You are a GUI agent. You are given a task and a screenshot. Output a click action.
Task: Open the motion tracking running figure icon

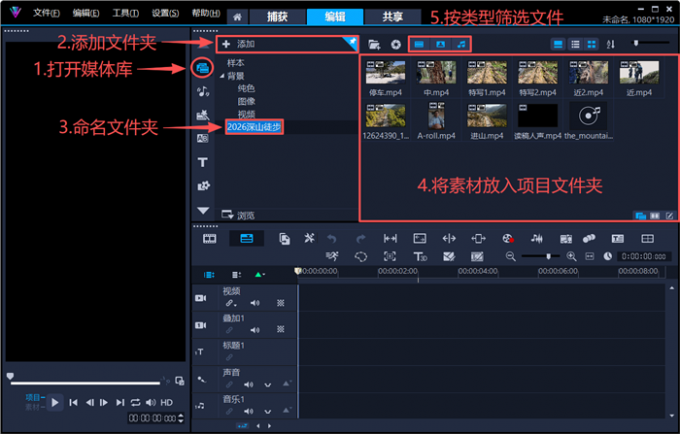(x=332, y=256)
